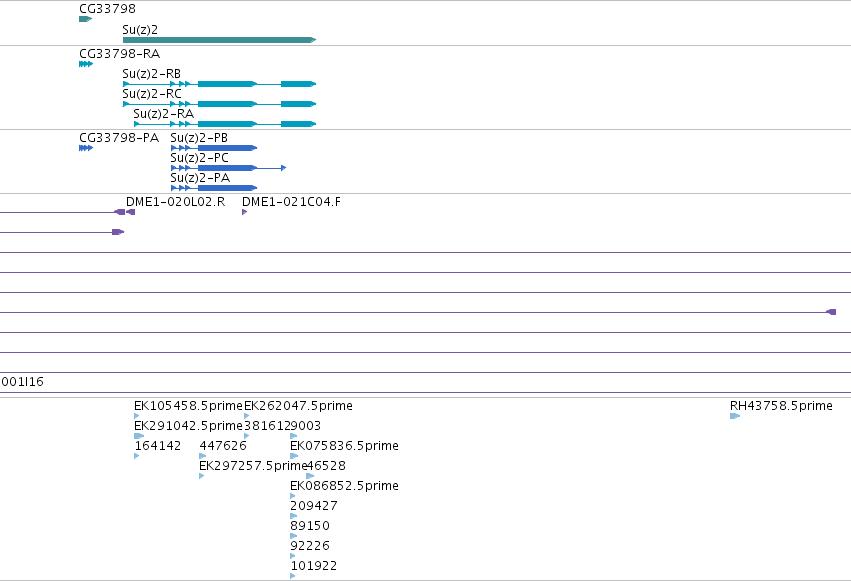This screenshot has width=851, height=581.
Task: Click the EK086852.5prime EST label
Action: click(x=345, y=486)
